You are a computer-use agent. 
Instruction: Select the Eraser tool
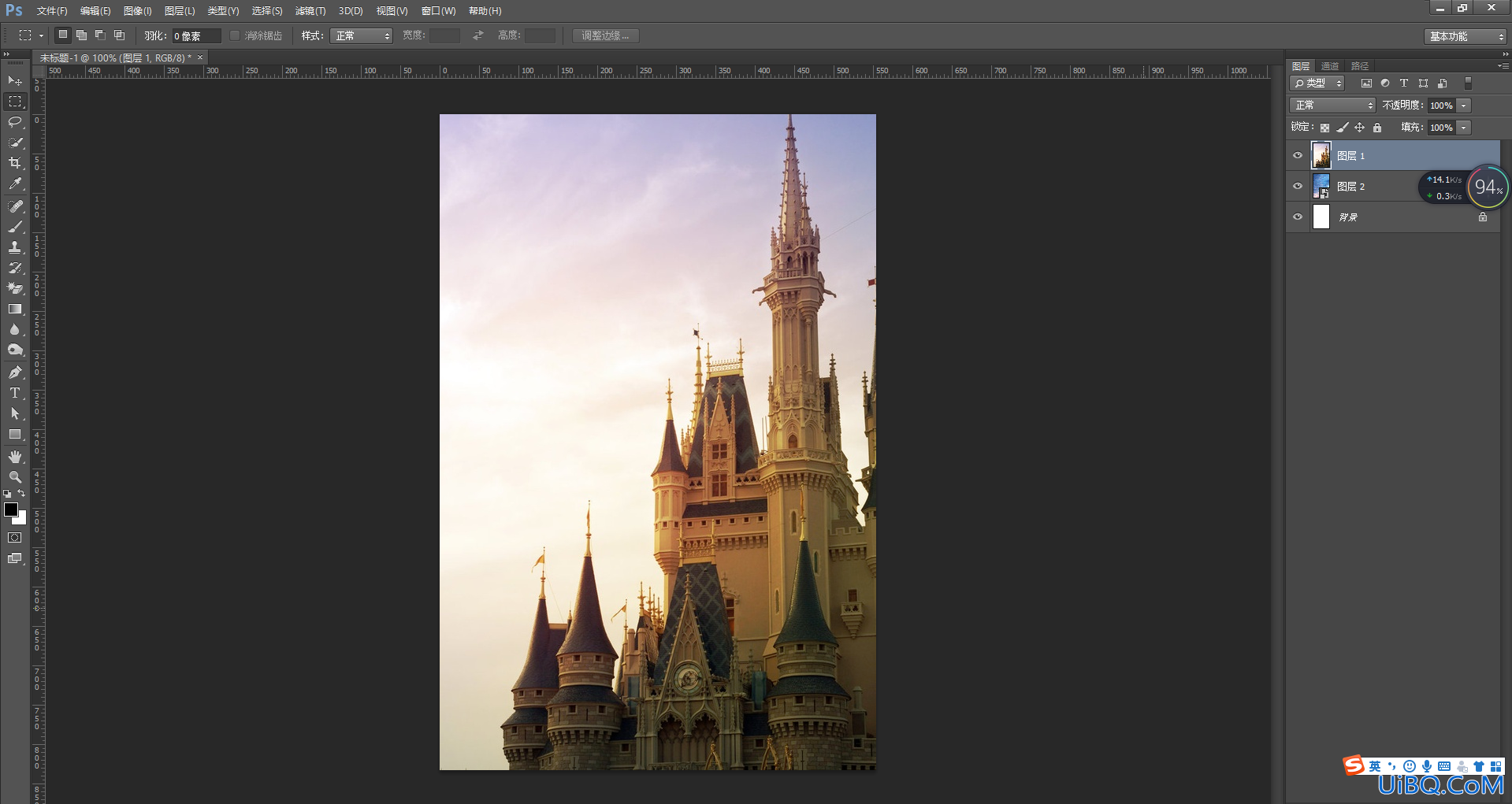click(x=15, y=288)
